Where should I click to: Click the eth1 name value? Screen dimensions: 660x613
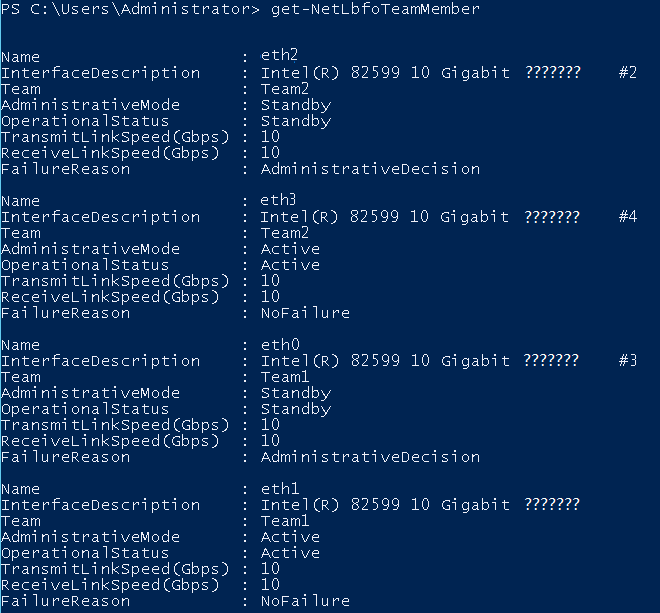(280, 488)
